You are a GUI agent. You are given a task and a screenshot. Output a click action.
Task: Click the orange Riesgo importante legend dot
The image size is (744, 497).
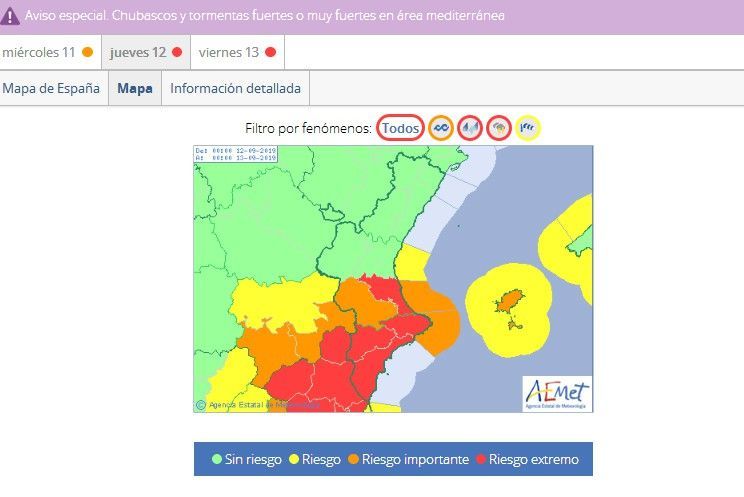click(353, 460)
